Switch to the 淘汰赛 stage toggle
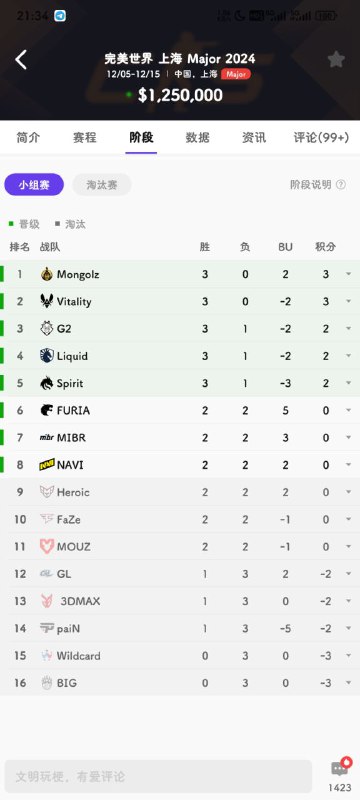The image size is (360, 800). point(102,185)
